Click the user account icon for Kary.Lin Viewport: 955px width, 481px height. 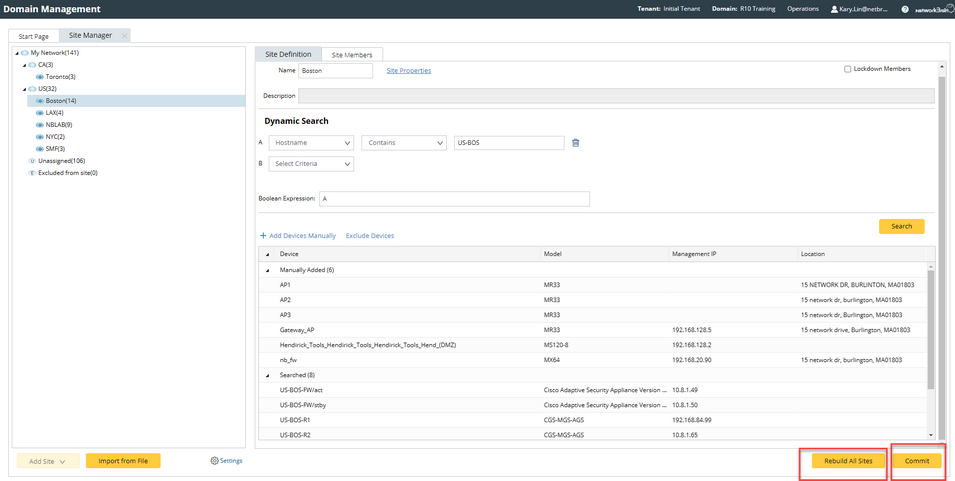tap(835, 9)
